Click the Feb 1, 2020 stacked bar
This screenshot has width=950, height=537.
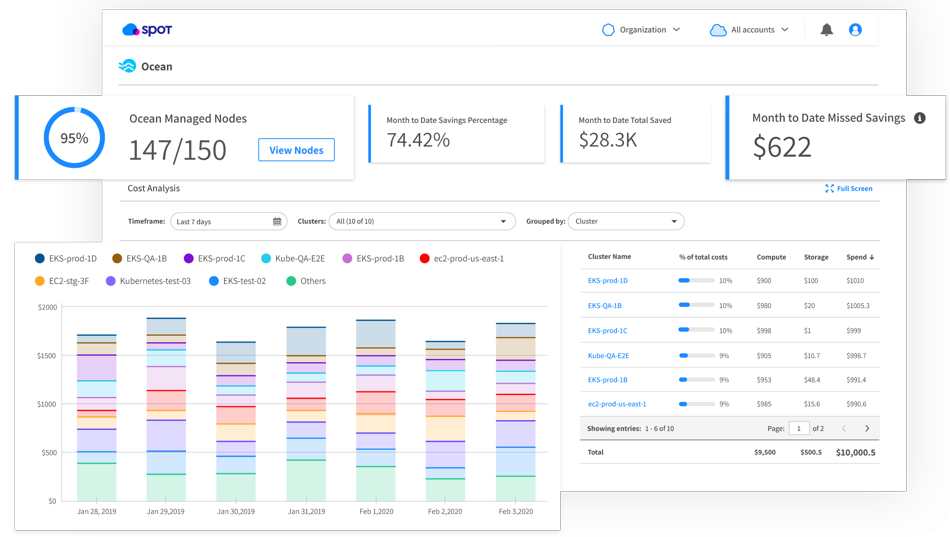pos(376,410)
